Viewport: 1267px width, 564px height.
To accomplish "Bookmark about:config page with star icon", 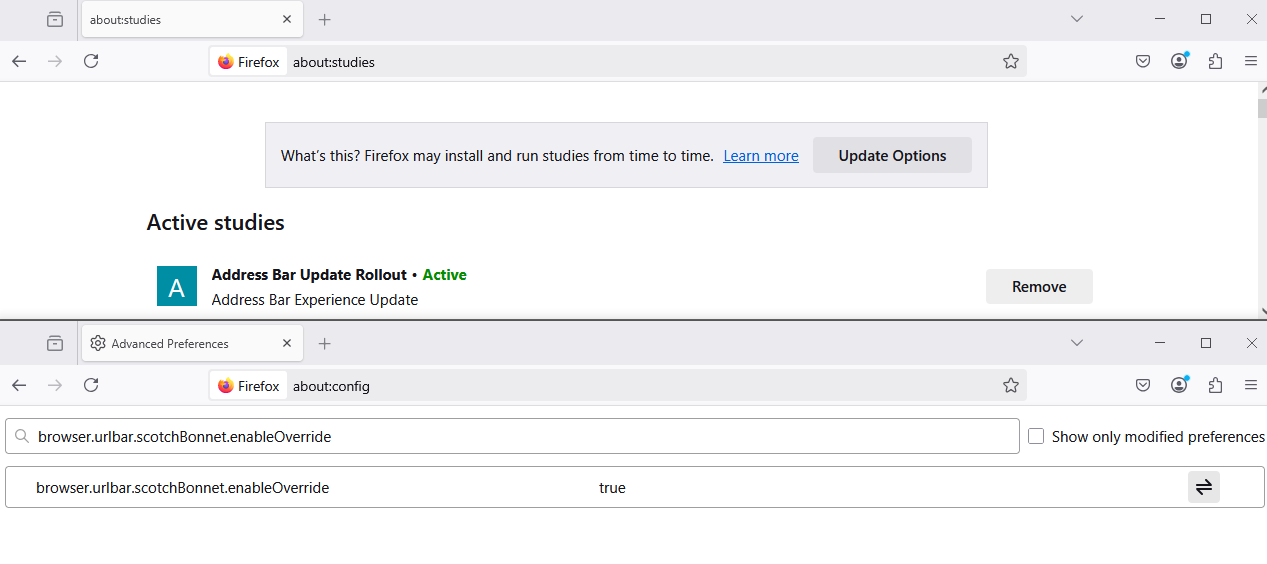I will [x=1011, y=385].
